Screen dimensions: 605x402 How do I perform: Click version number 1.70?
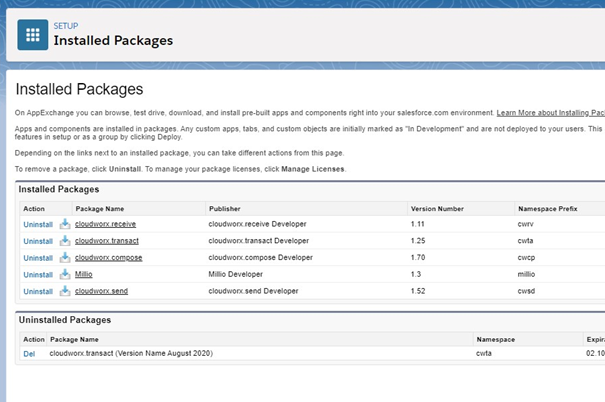[x=418, y=258]
